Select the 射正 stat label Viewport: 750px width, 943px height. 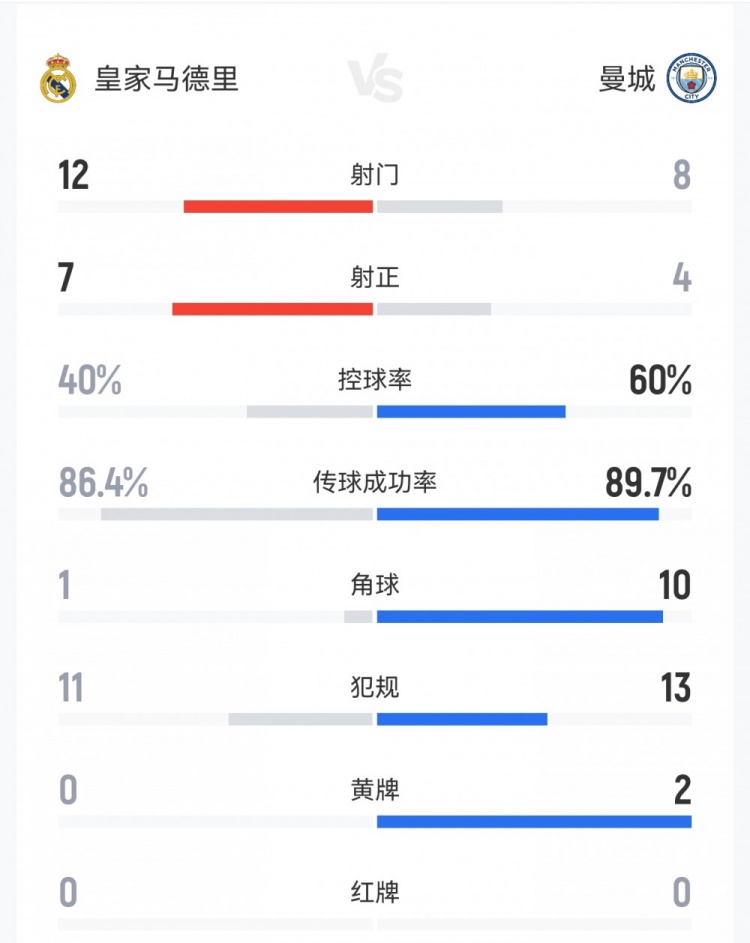point(375,277)
